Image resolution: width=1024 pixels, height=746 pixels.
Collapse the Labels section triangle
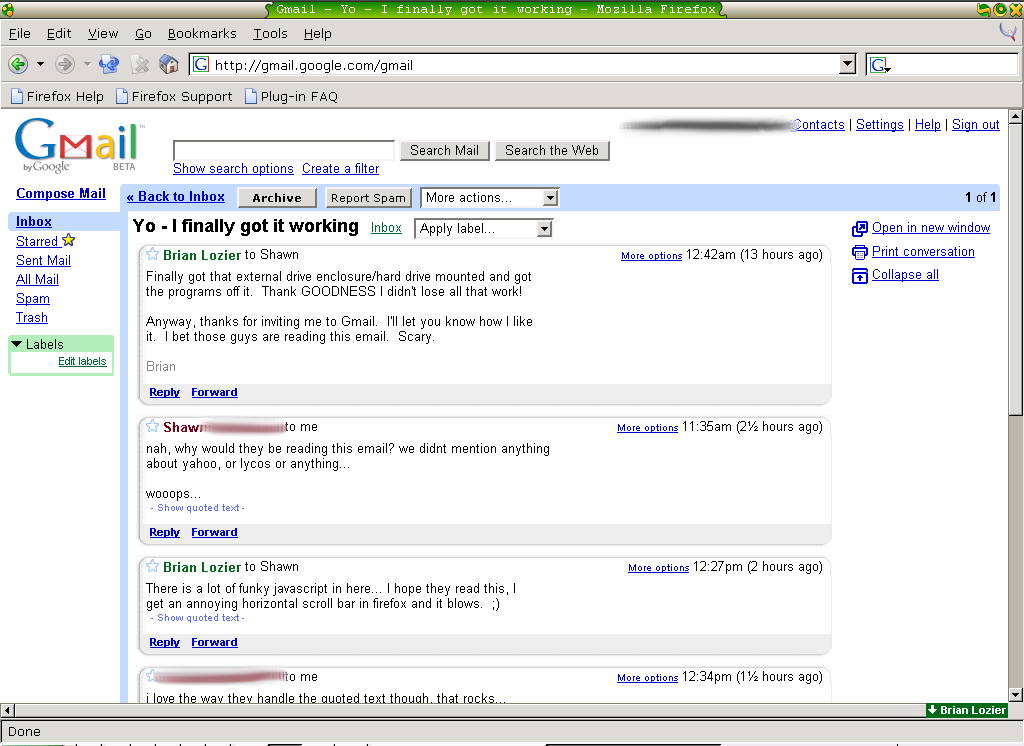tap(17, 344)
